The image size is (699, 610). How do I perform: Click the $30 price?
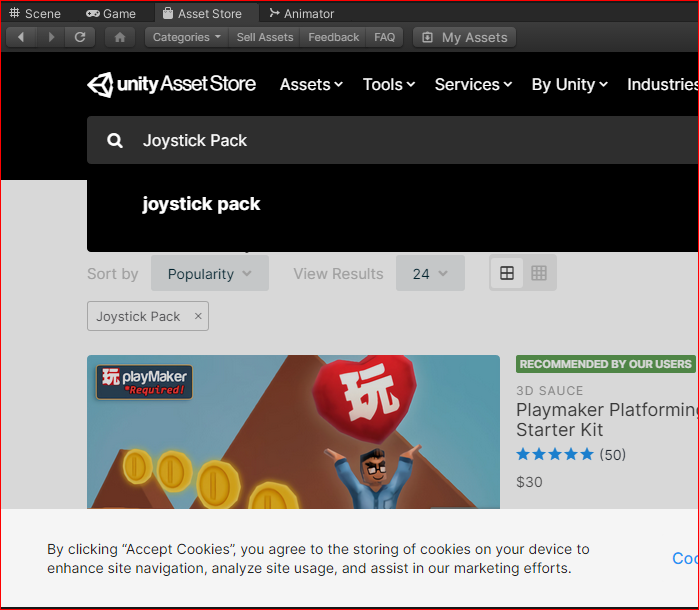pos(529,482)
